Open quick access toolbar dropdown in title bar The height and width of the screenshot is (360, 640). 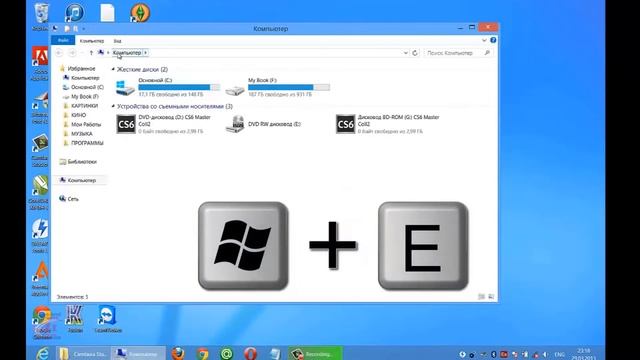84,29
